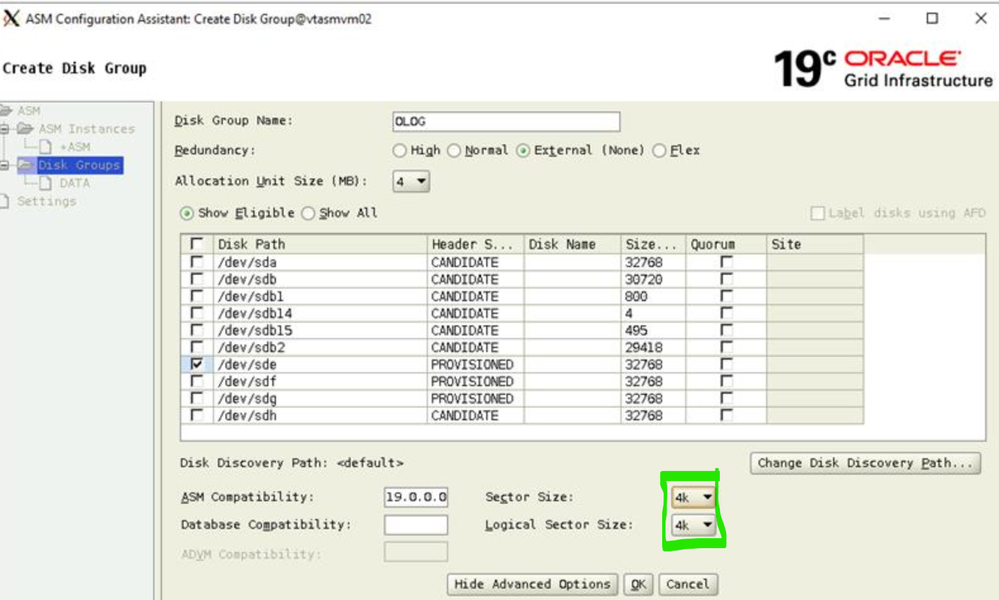Click the Settings page icon
This screenshot has width=999, height=600.
point(5,201)
